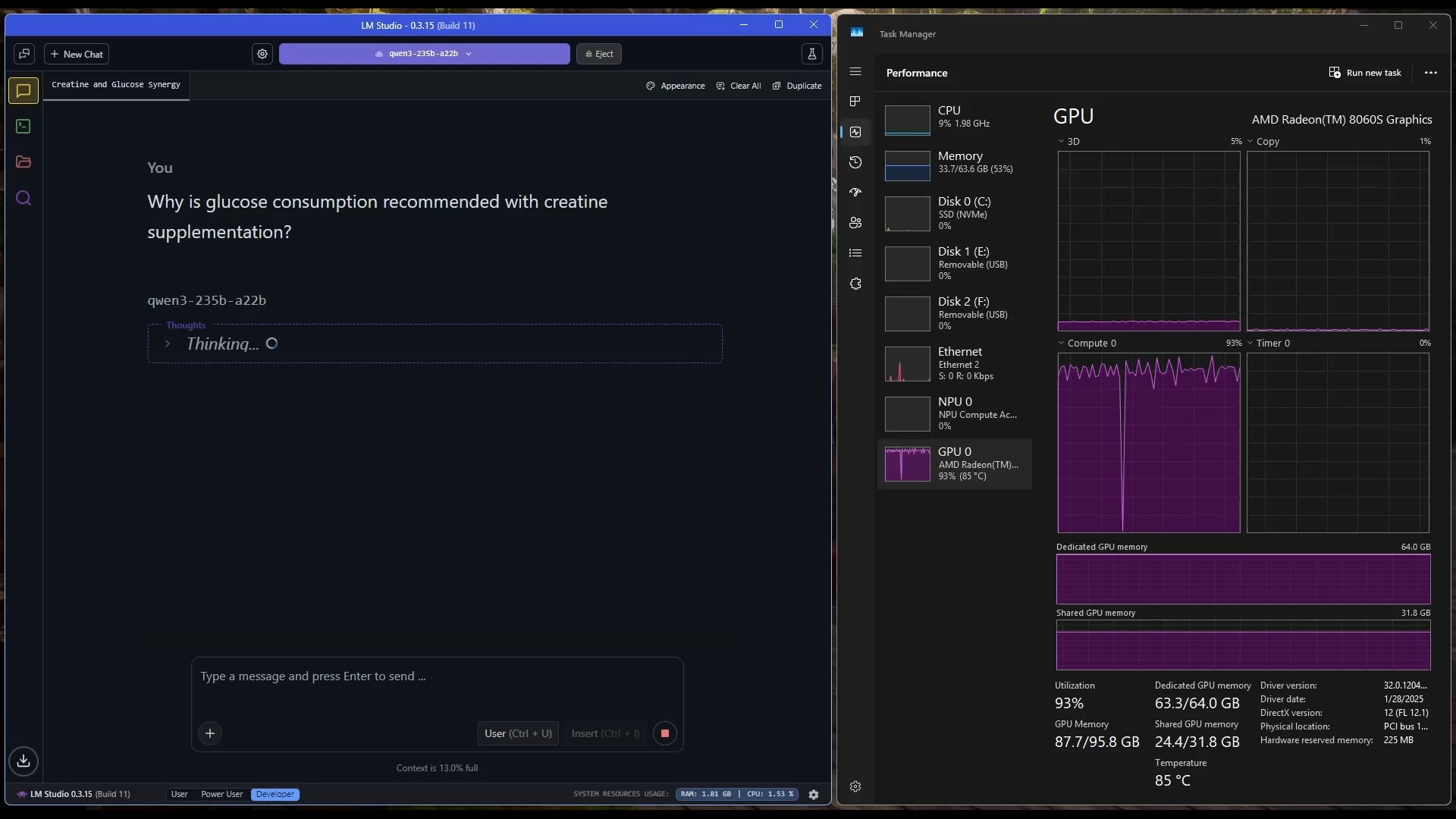Select GPU 0 in performance list
The height and width of the screenshot is (819, 1456).
[x=955, y=464]
